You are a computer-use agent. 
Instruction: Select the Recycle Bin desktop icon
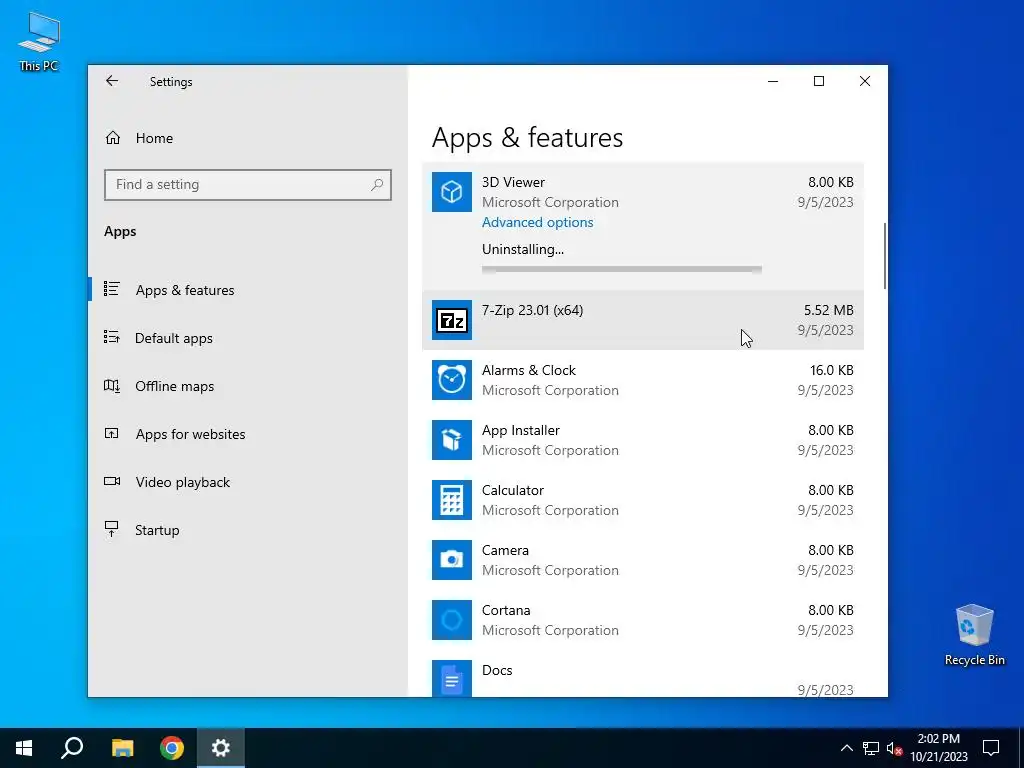(974, 635)
